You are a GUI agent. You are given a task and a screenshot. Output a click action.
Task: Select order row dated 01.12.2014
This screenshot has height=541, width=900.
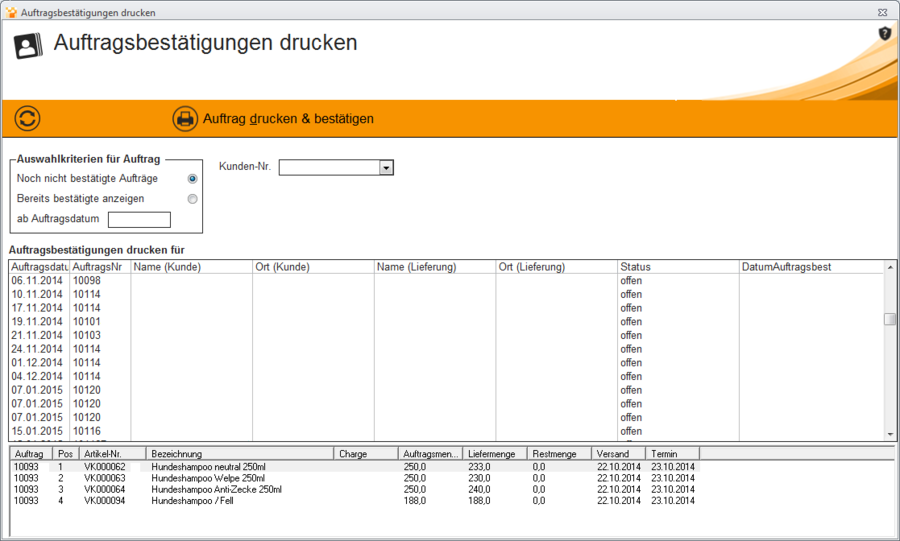pos(446,363)
